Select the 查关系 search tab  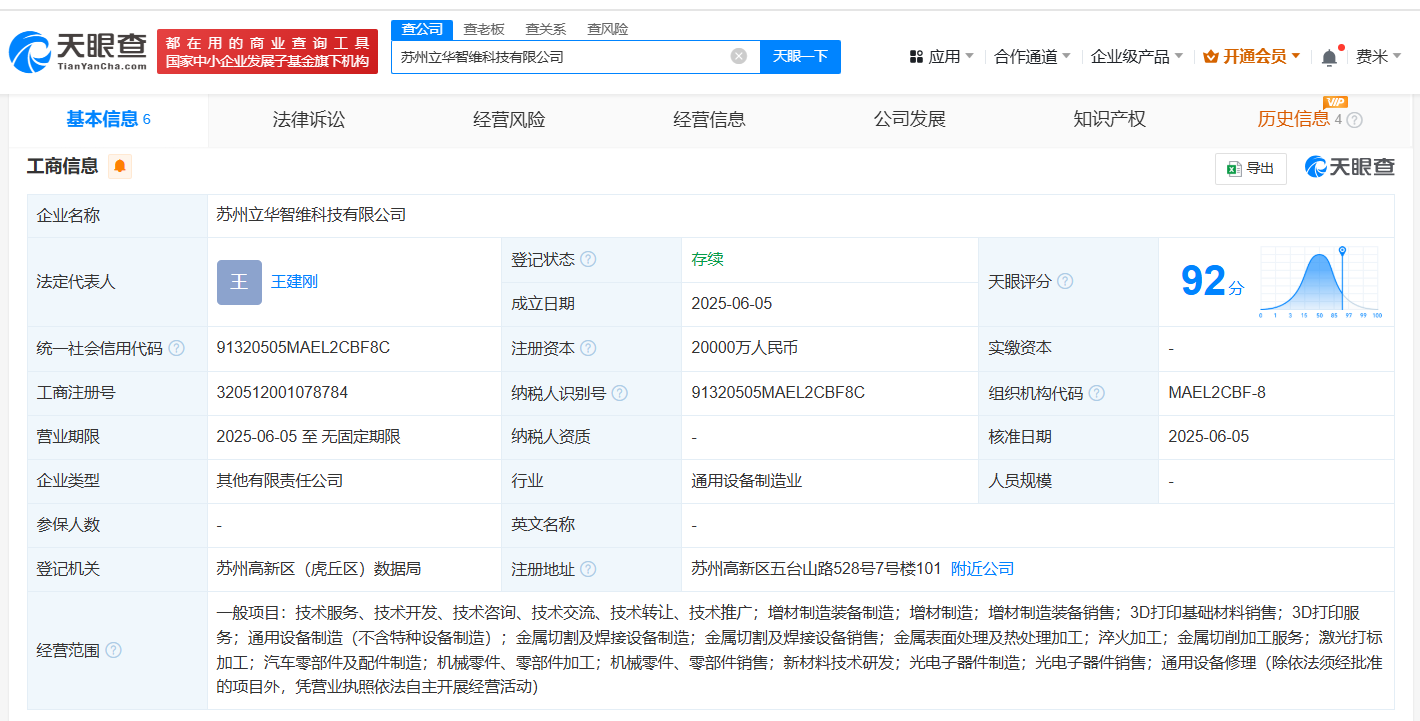(x=546, y=29)
